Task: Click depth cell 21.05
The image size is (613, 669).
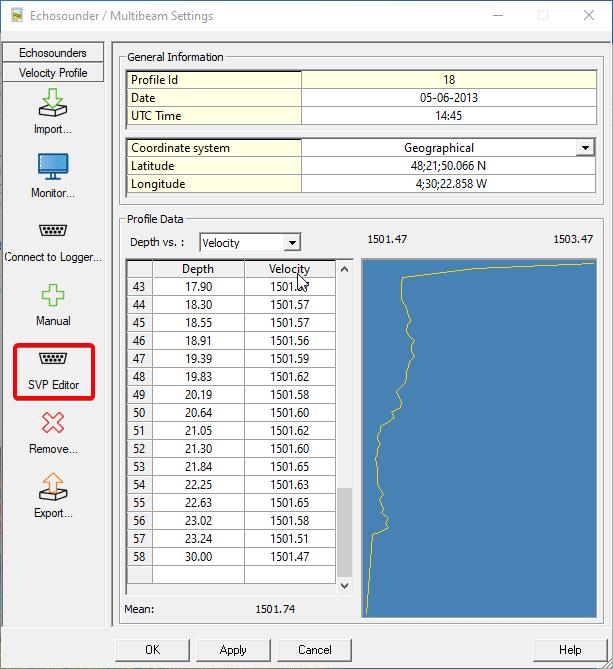Action: click(198, 430)
